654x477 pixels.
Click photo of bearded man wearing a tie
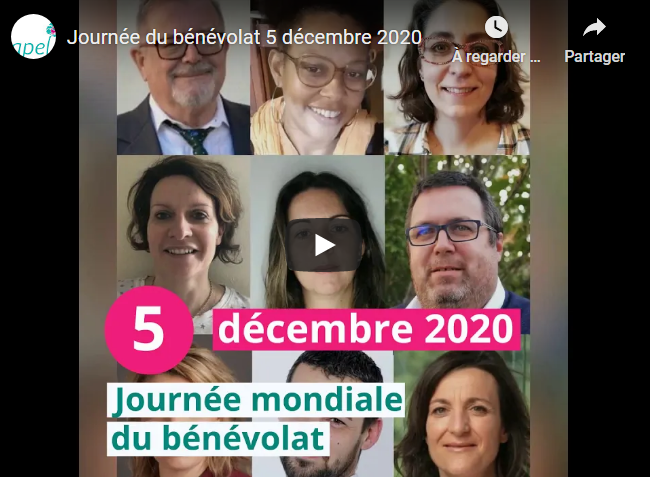tap(184, 78)
